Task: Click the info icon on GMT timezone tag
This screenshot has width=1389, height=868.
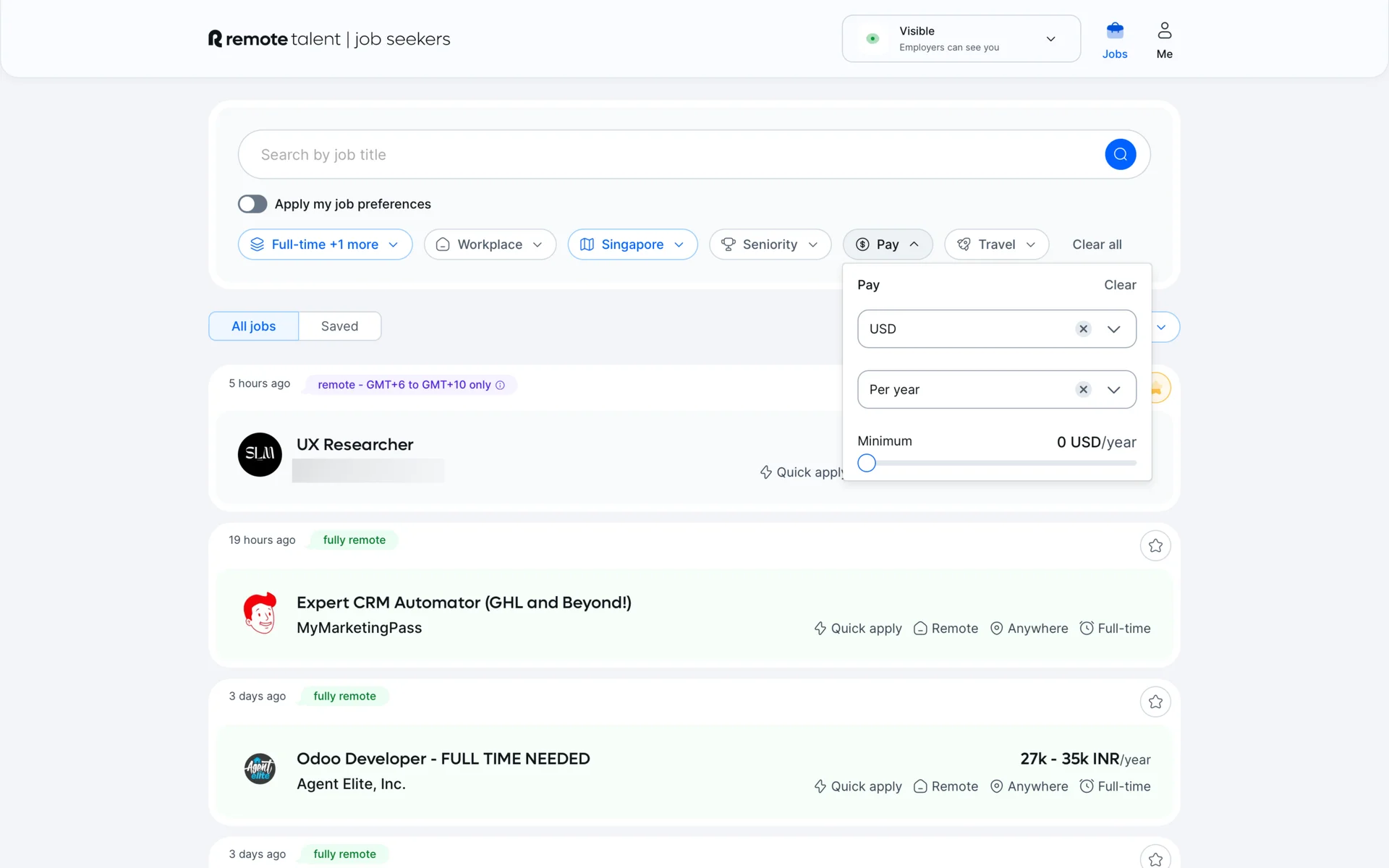Action: pyautogui.click(x=500, y=385)
